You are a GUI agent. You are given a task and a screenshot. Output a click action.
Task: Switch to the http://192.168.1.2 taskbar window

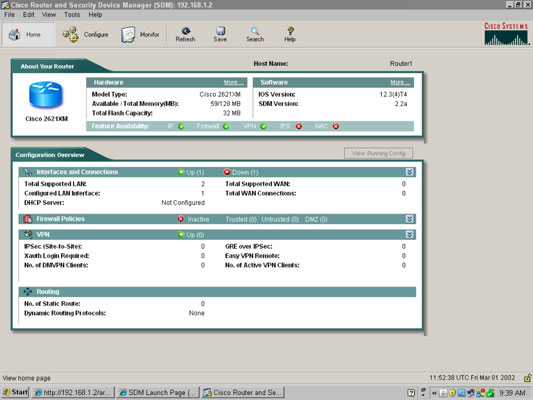click(73, 392)
